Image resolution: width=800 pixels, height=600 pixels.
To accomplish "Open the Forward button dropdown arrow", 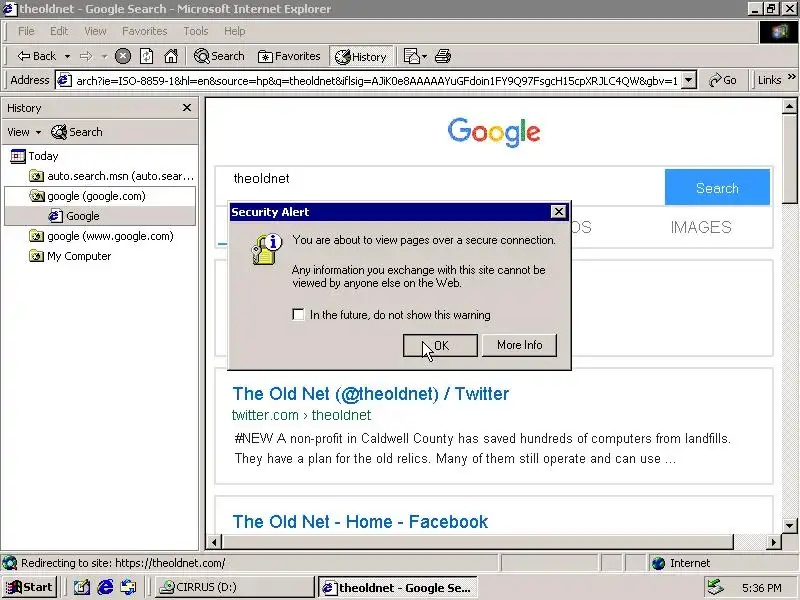I will [x=104, y=56].
